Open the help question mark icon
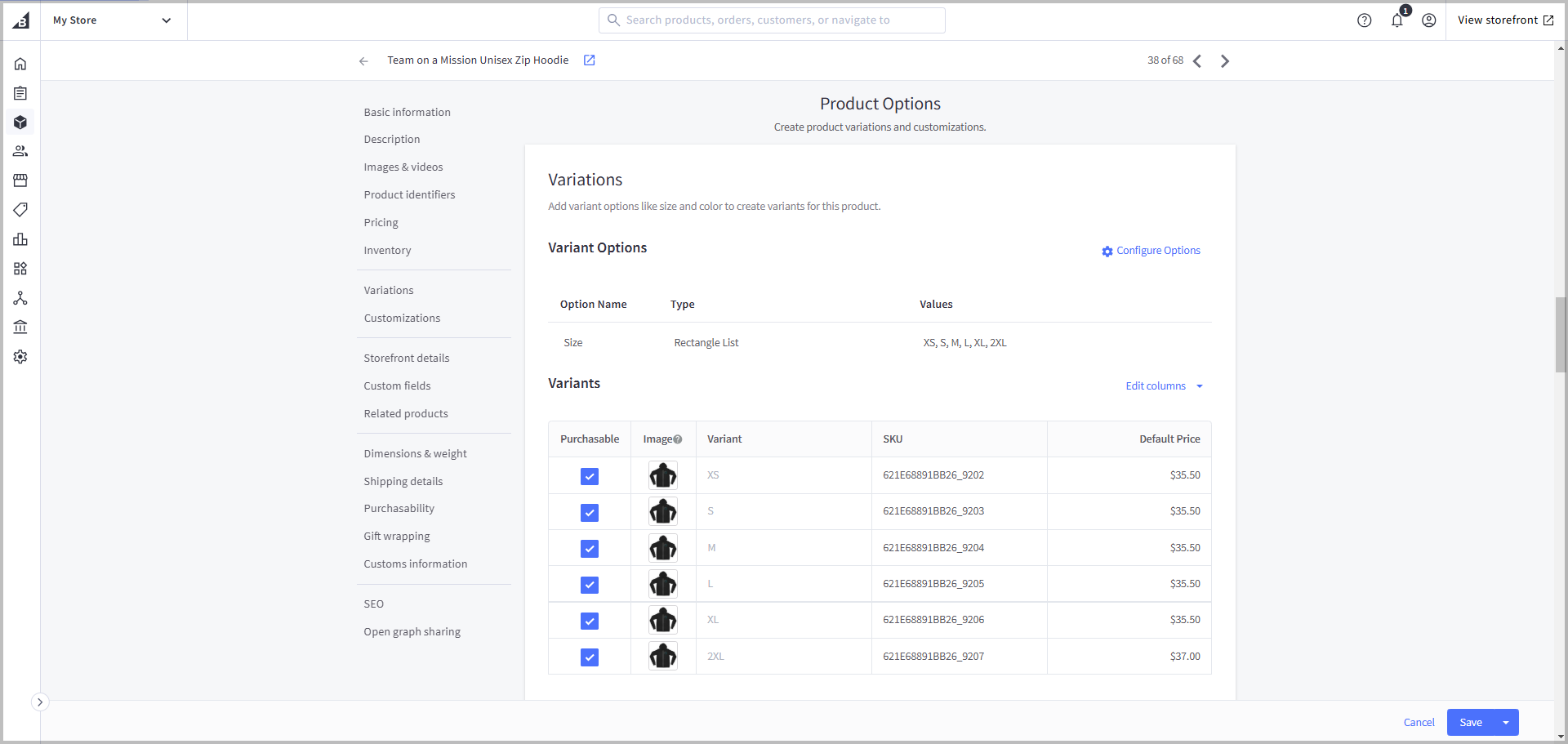Screen dimensions: 1568x744 click(1365, 20)
